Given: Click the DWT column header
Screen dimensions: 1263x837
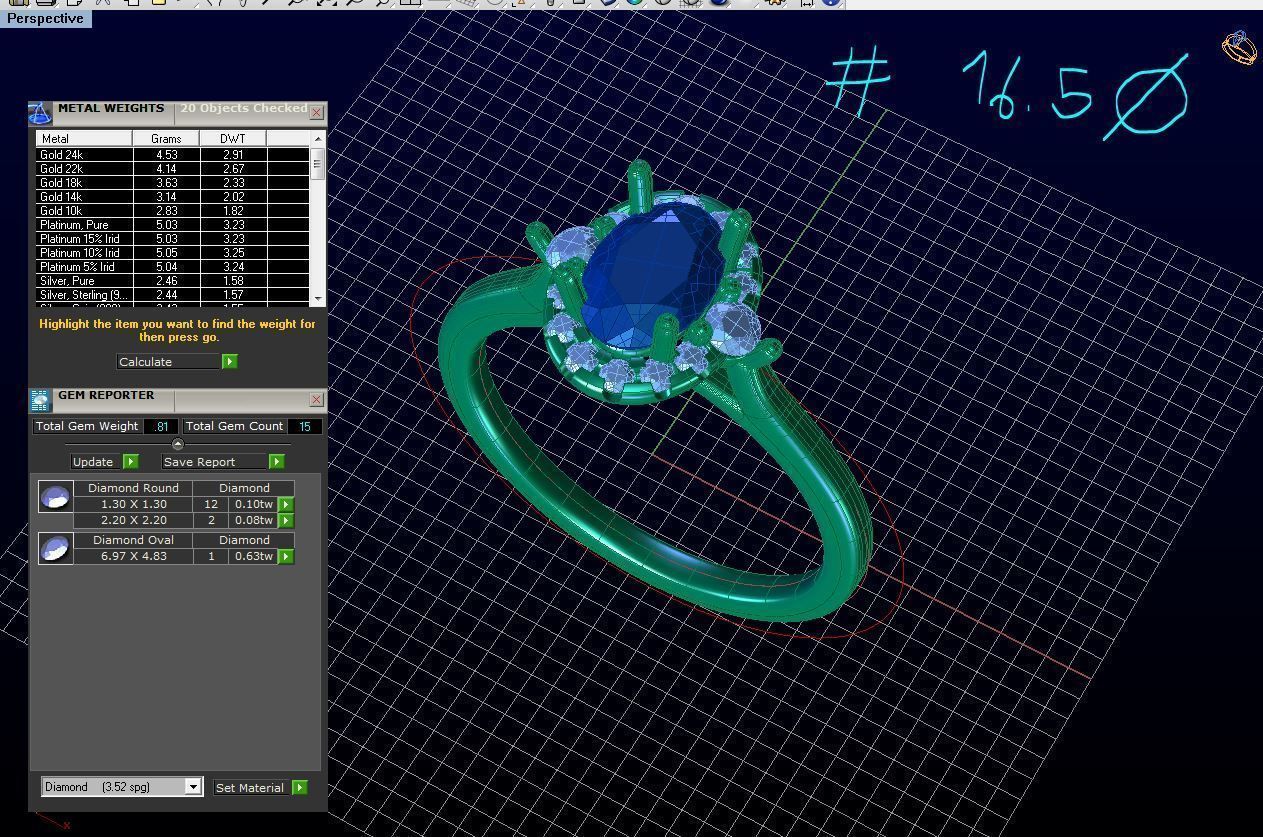Looking at the screenshot, I should 233,138.
